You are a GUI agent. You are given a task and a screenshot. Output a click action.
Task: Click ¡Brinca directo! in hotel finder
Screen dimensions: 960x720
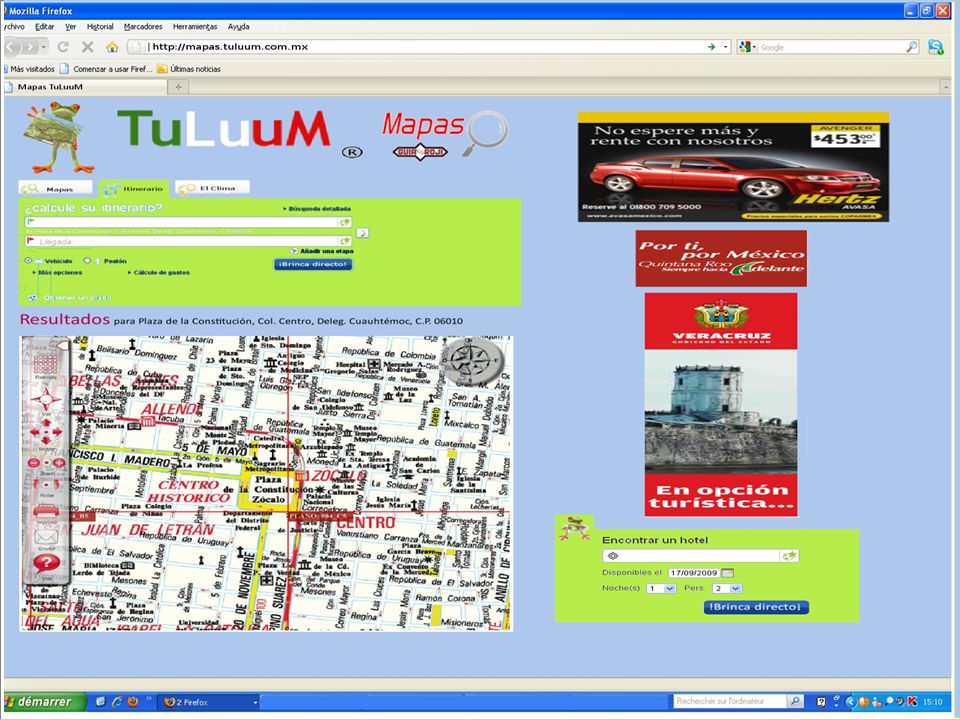756,607
